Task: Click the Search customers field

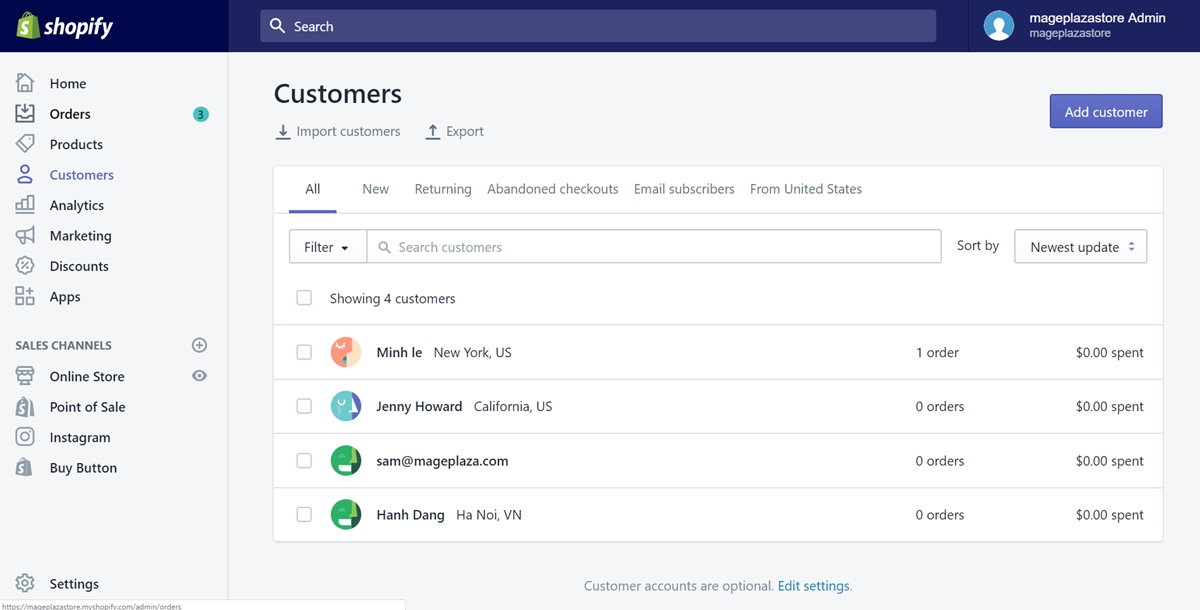Action: point(654,247)
